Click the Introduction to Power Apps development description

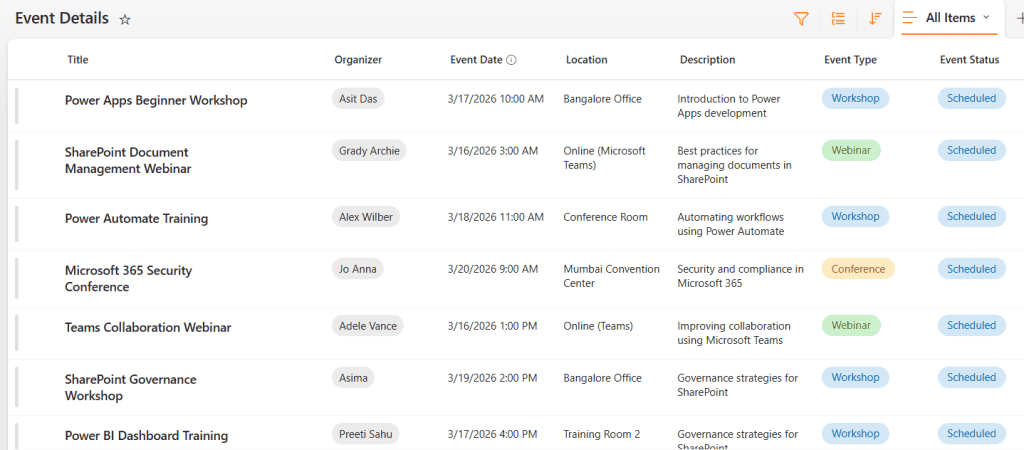pos(729,106)
